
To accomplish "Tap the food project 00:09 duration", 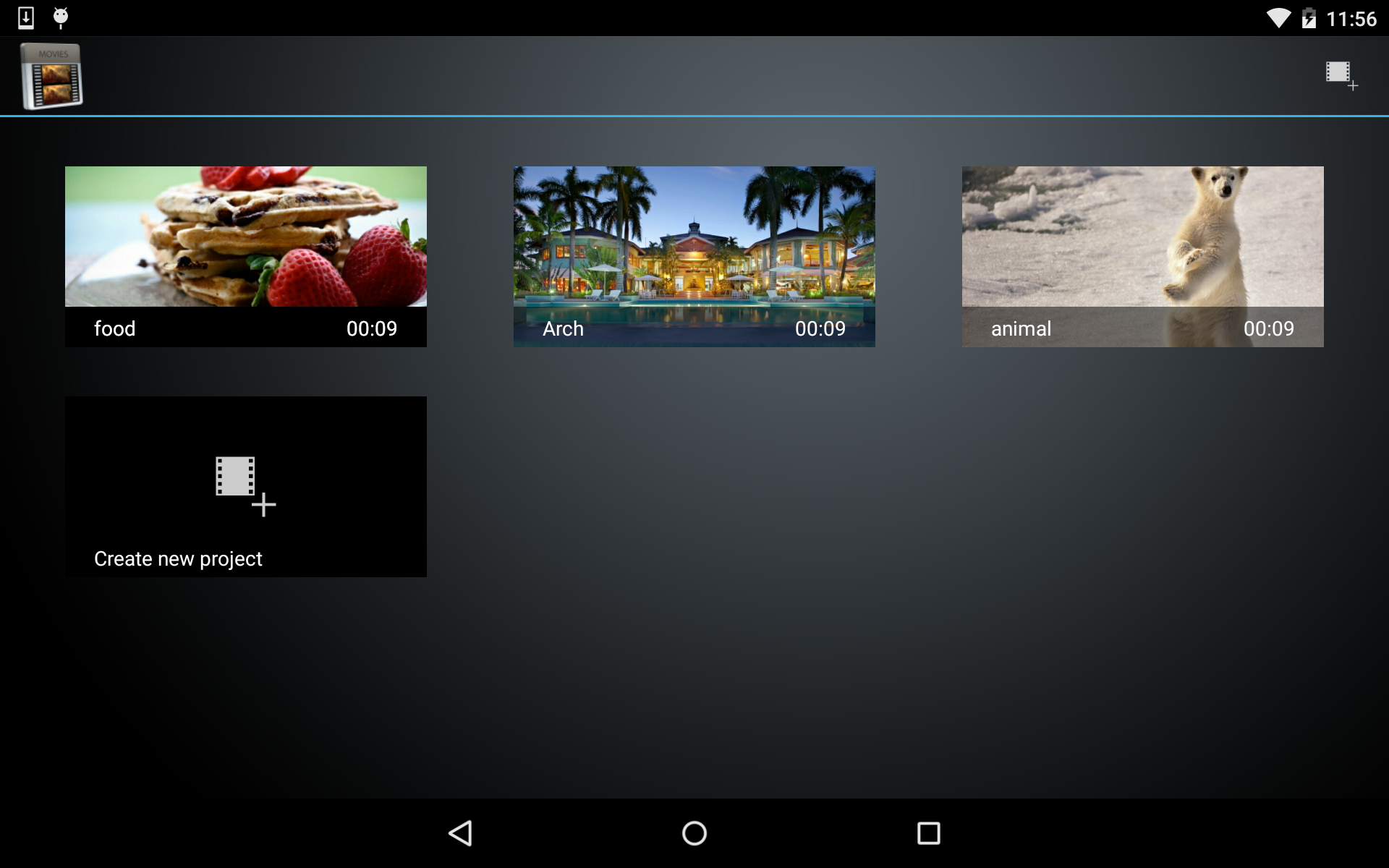I will [372, 328].
